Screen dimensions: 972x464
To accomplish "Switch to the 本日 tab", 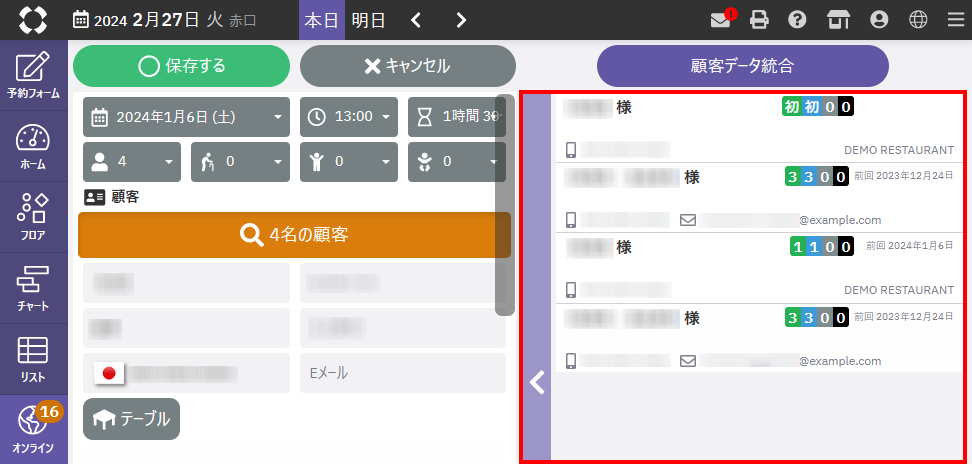I will [321, 20].
